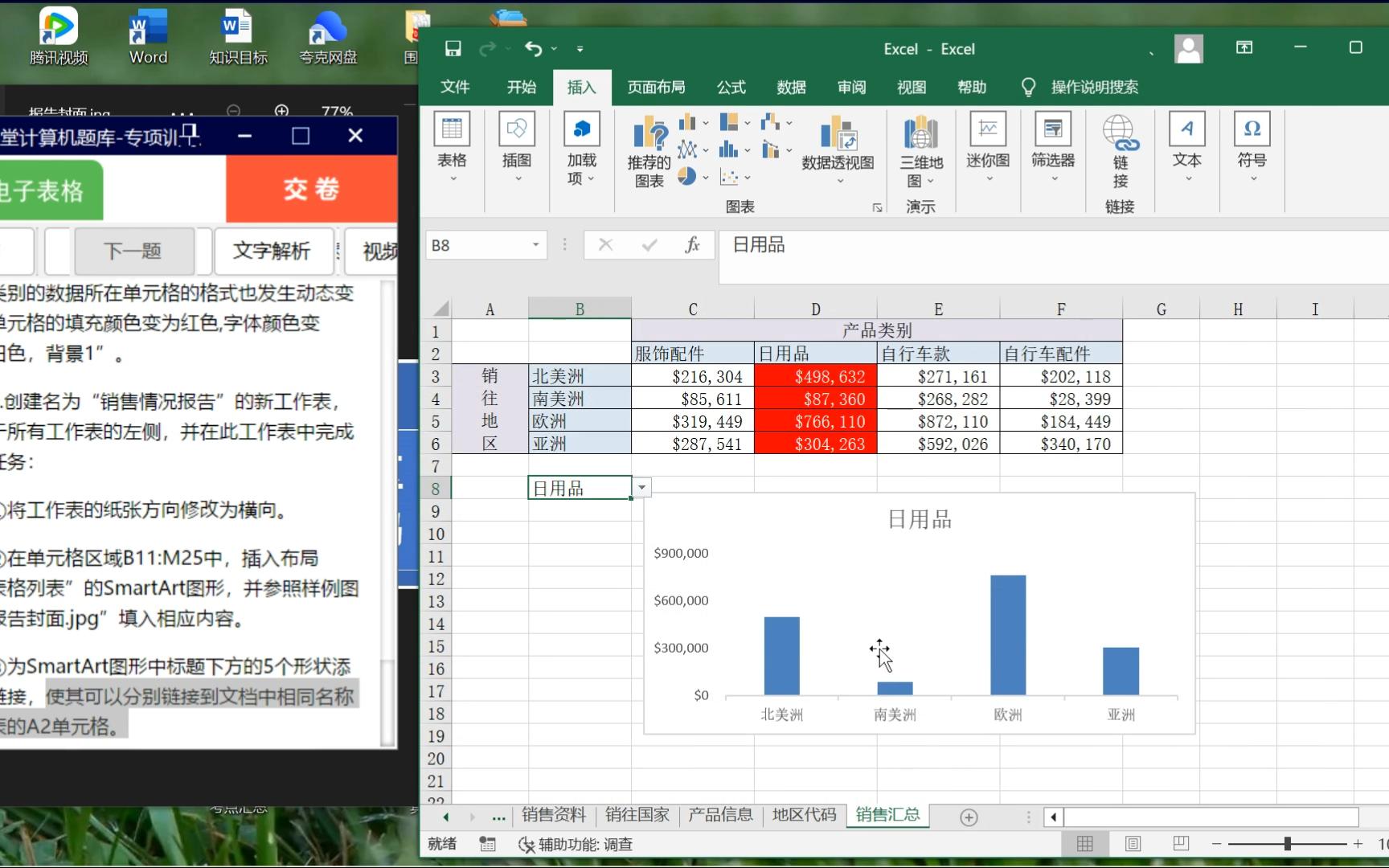Insert a symbol via the 符号 Ω icon
Image resolution: width=1389 pixels, height=868 pixels.
1251,145
